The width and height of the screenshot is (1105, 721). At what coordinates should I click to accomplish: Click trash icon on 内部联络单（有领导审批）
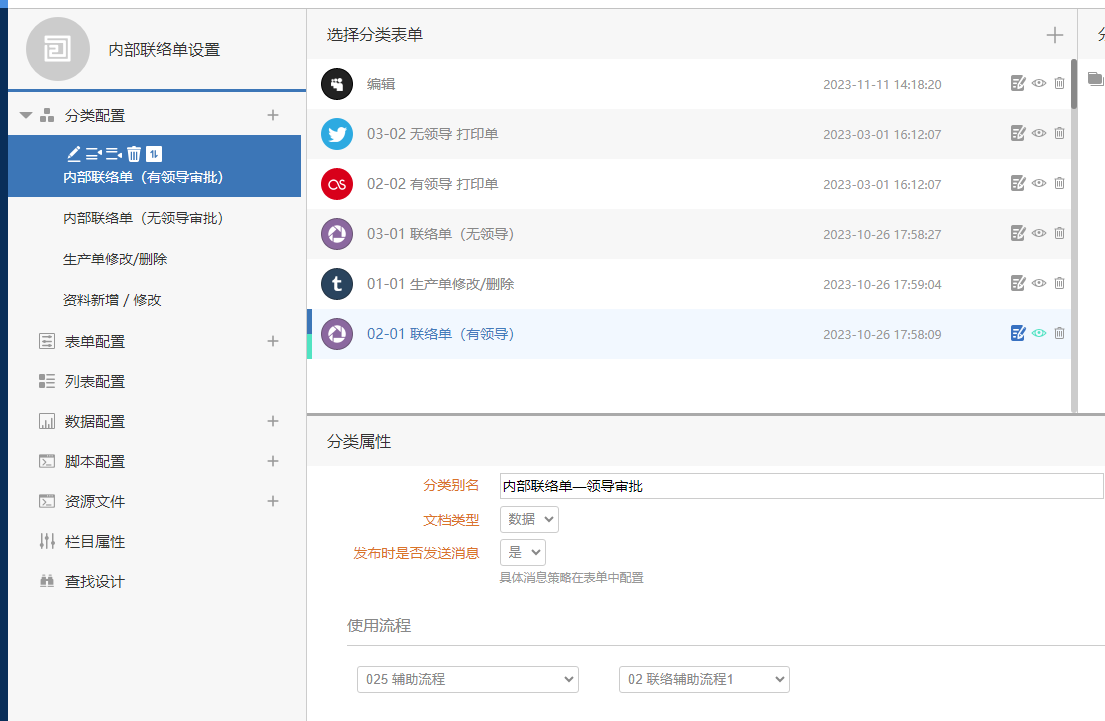click(x=134, y=154)
